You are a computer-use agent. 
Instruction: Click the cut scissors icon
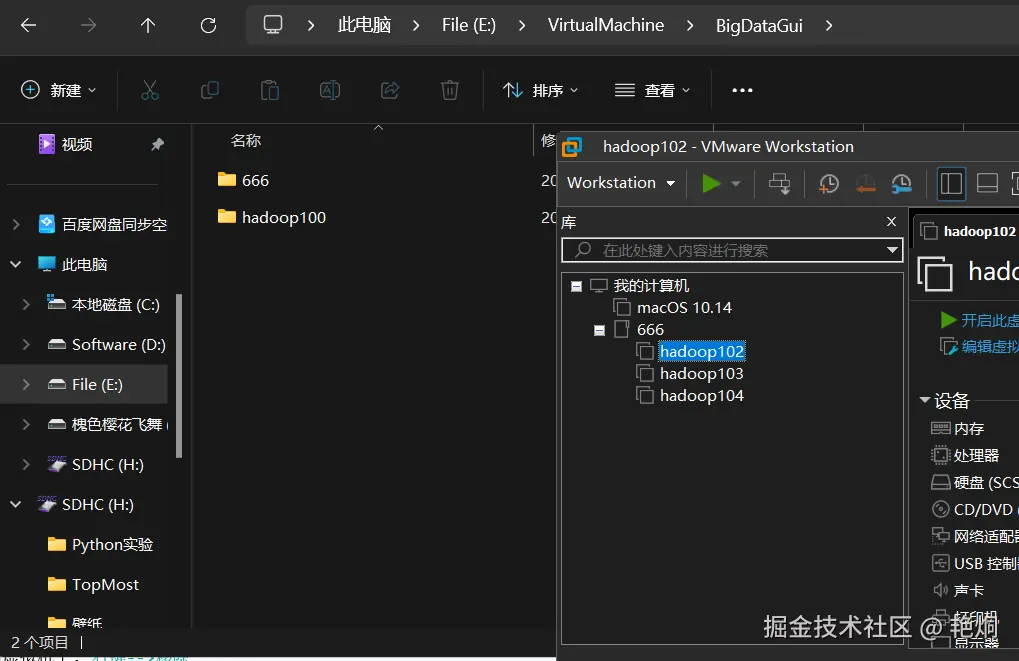[149, 90]
